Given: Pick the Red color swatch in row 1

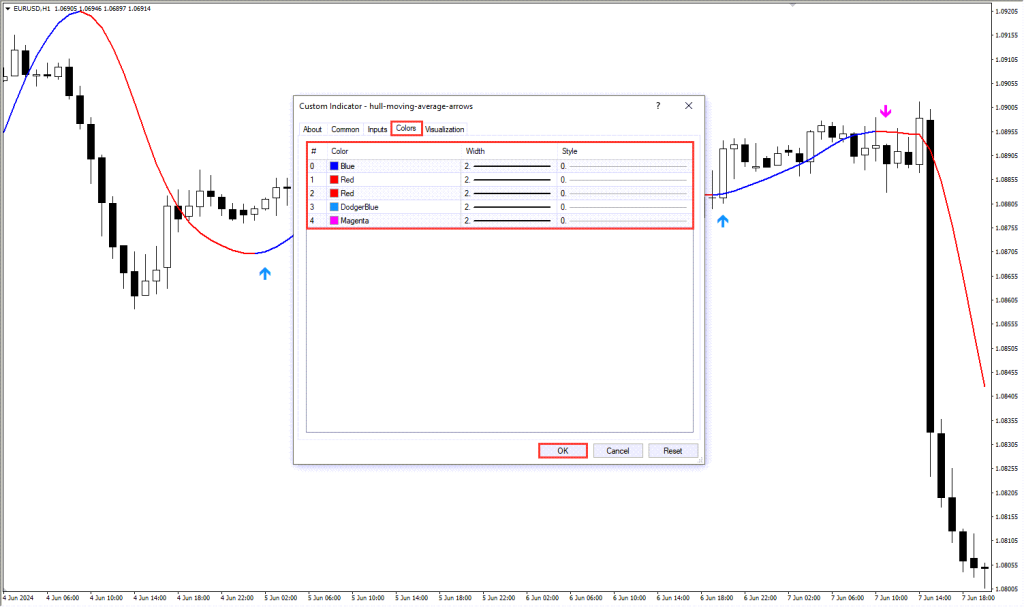Looking at the screenshot, I should point(334,180).
